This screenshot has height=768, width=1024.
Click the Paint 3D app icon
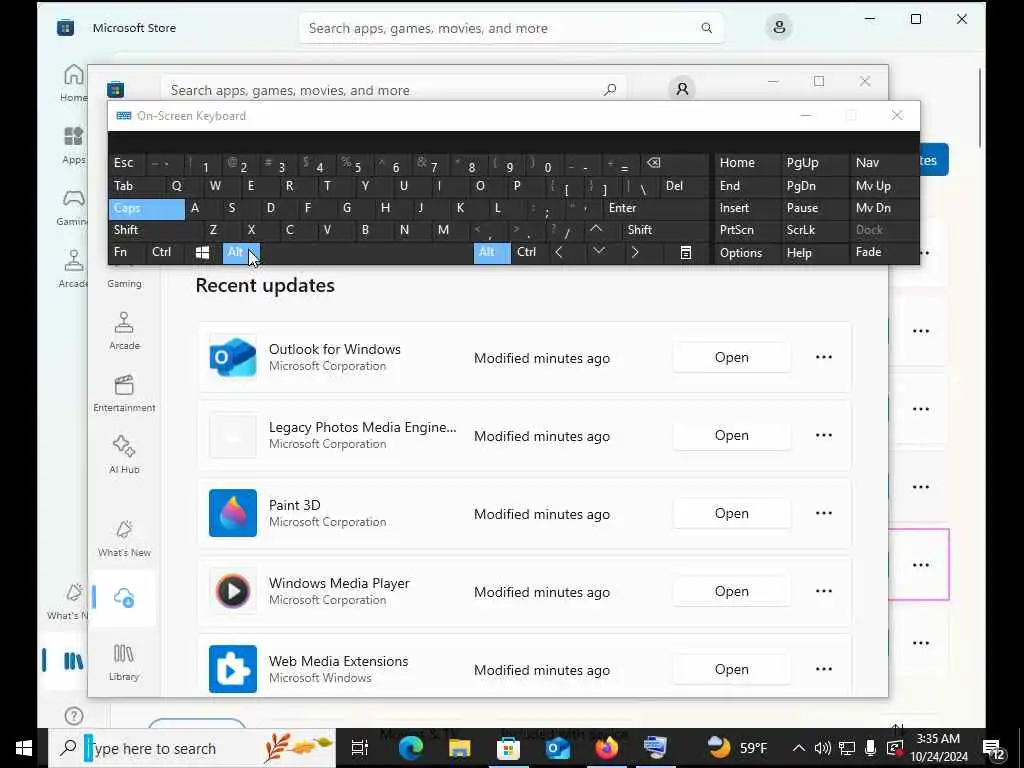point(232,513)
